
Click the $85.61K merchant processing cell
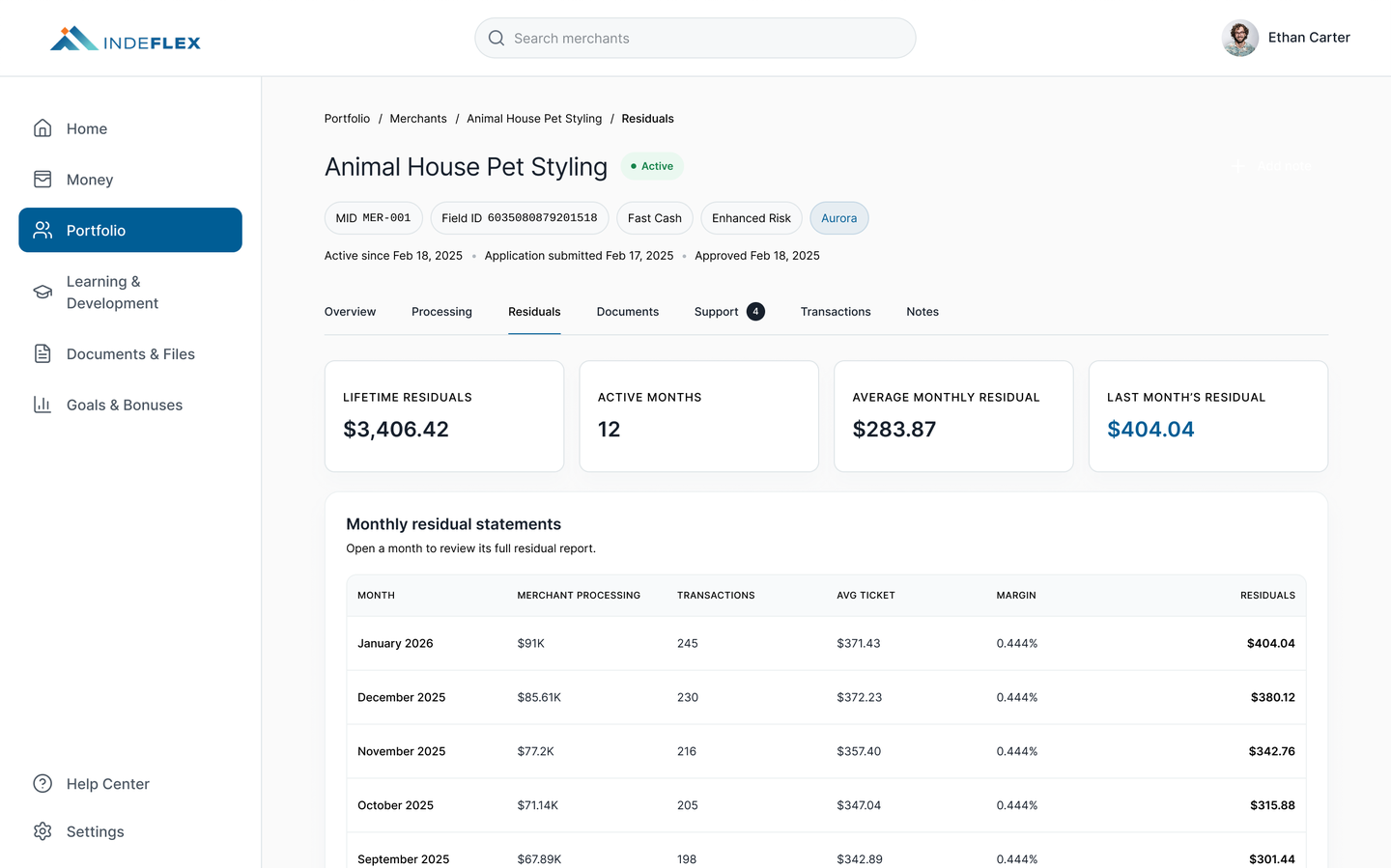pos(539,697)
